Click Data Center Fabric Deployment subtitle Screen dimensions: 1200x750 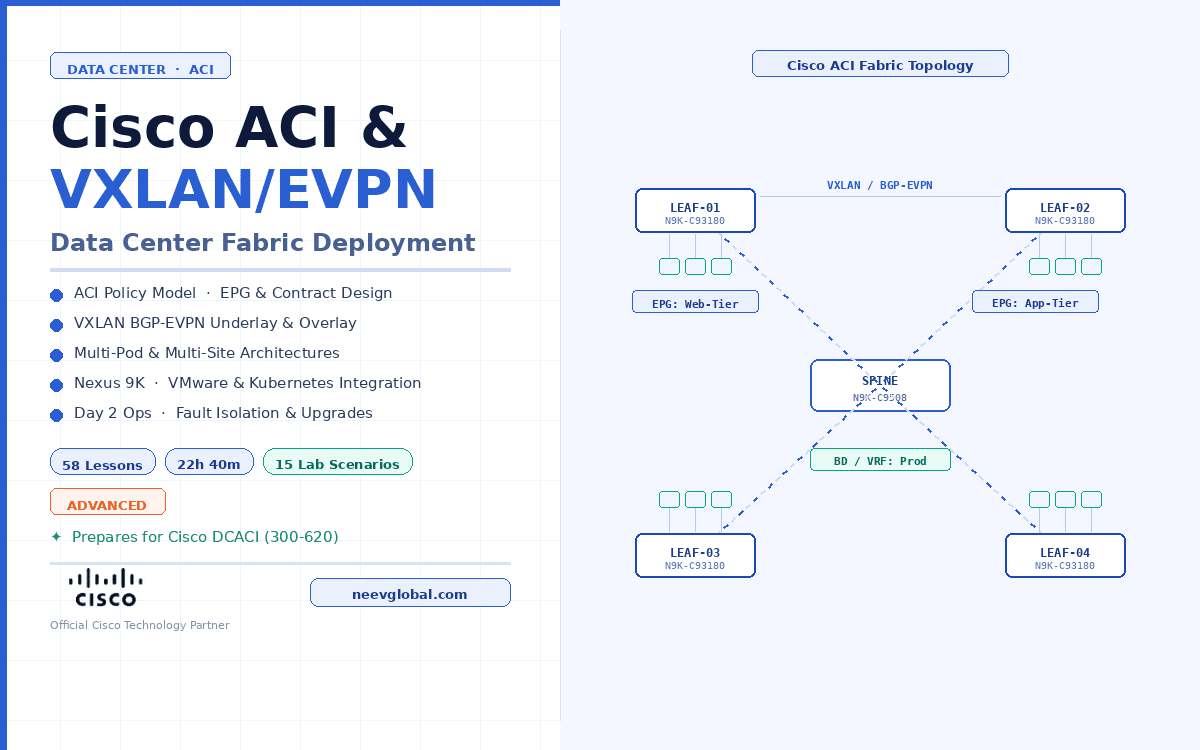pyautogui.click(x=263, y=243)
